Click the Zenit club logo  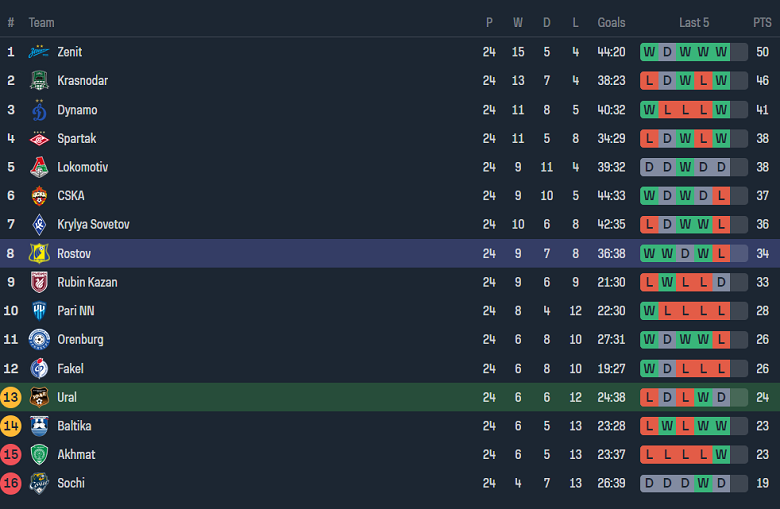[39, 52]
